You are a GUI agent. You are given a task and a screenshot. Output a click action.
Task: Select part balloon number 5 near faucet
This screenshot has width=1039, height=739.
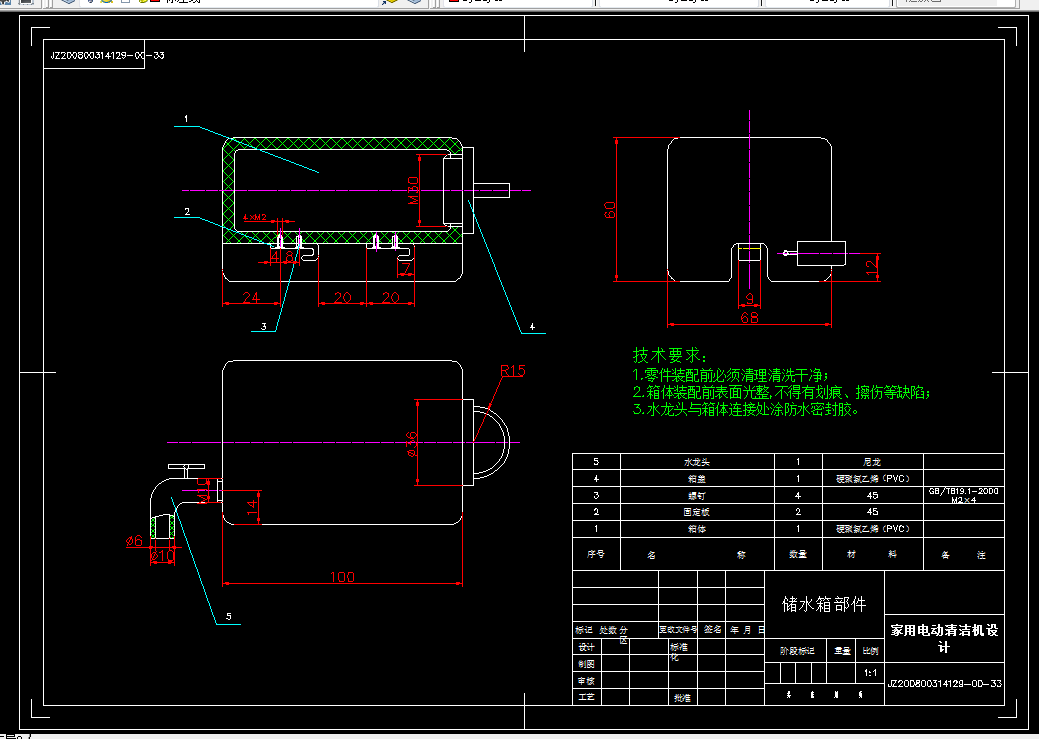point(229,616)
